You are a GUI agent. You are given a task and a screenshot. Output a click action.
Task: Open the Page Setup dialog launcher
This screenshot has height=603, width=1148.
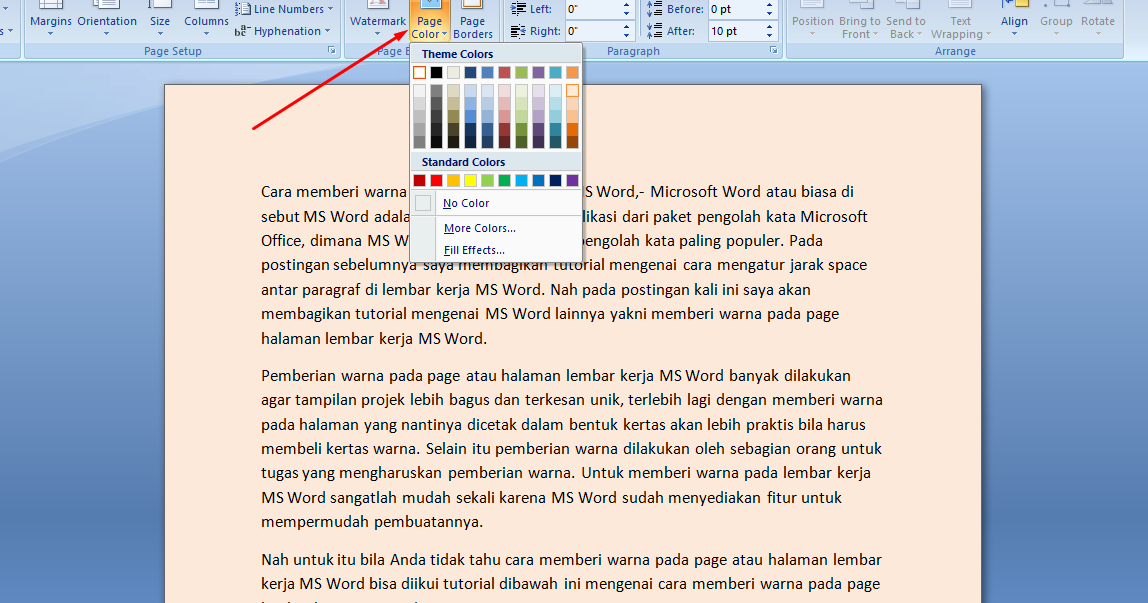pos(332,50)
